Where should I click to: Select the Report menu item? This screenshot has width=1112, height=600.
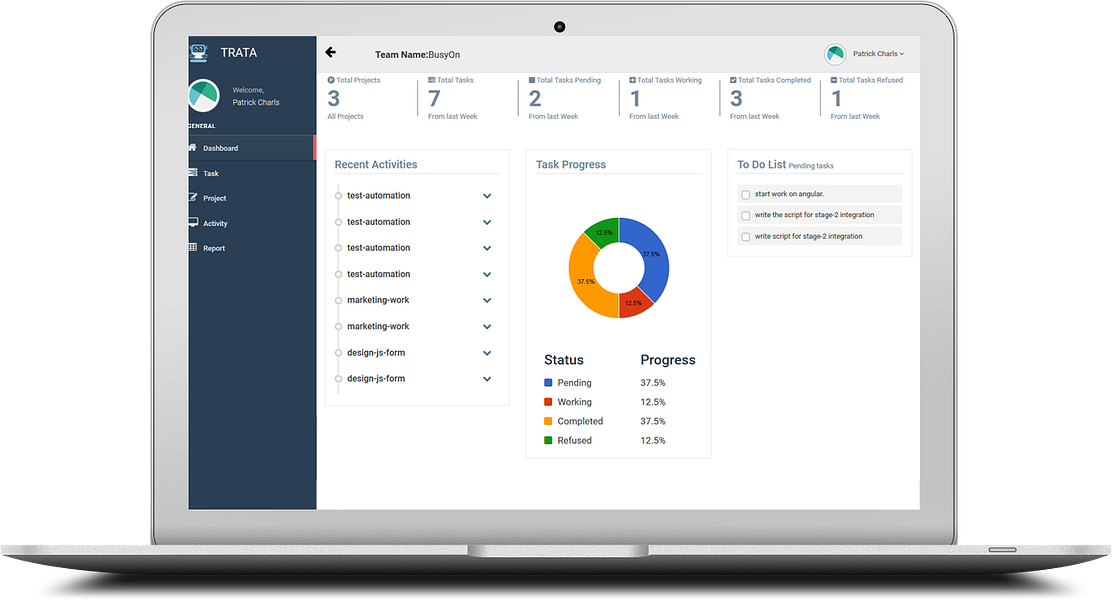(214, 248)
